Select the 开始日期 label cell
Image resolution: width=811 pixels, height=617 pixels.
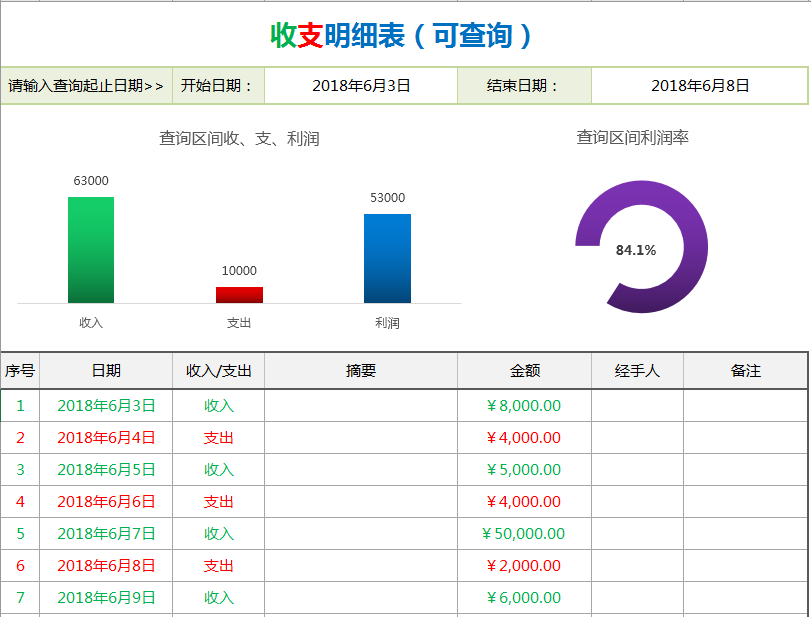click(x=218, y=85)
